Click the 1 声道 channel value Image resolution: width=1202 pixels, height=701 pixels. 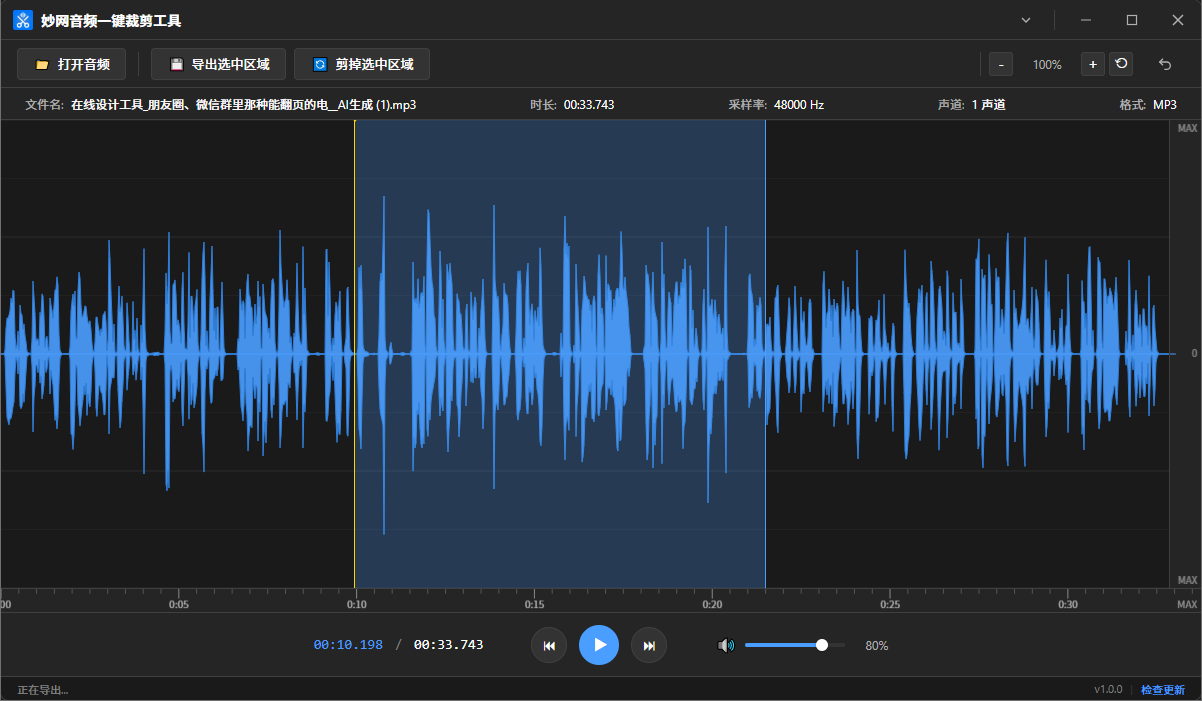[988, 105]
